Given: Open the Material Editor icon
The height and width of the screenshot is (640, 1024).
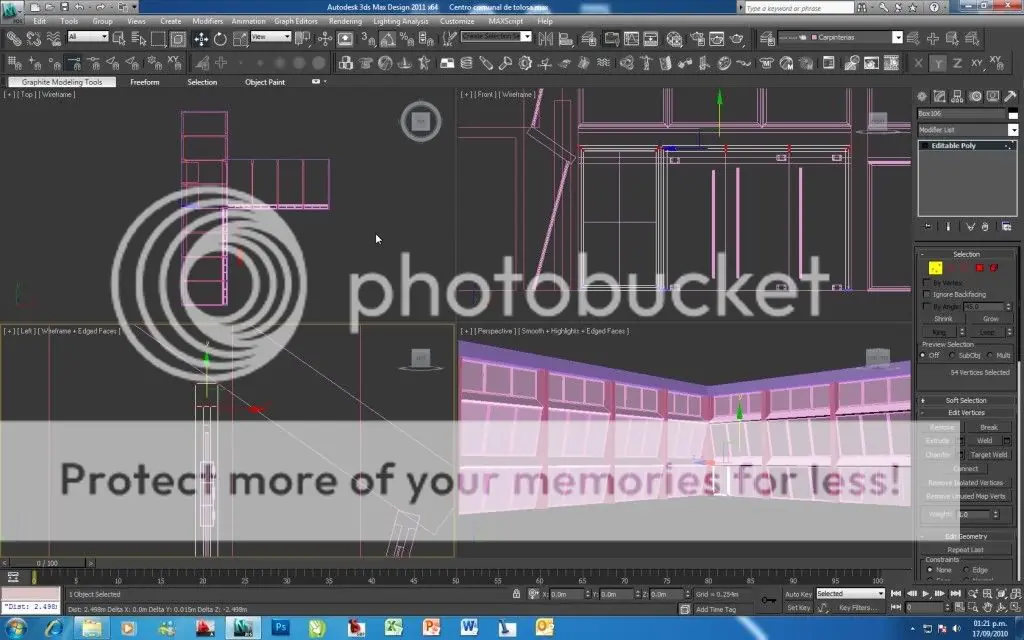Looking at the screenshot, I should point(675,39).
